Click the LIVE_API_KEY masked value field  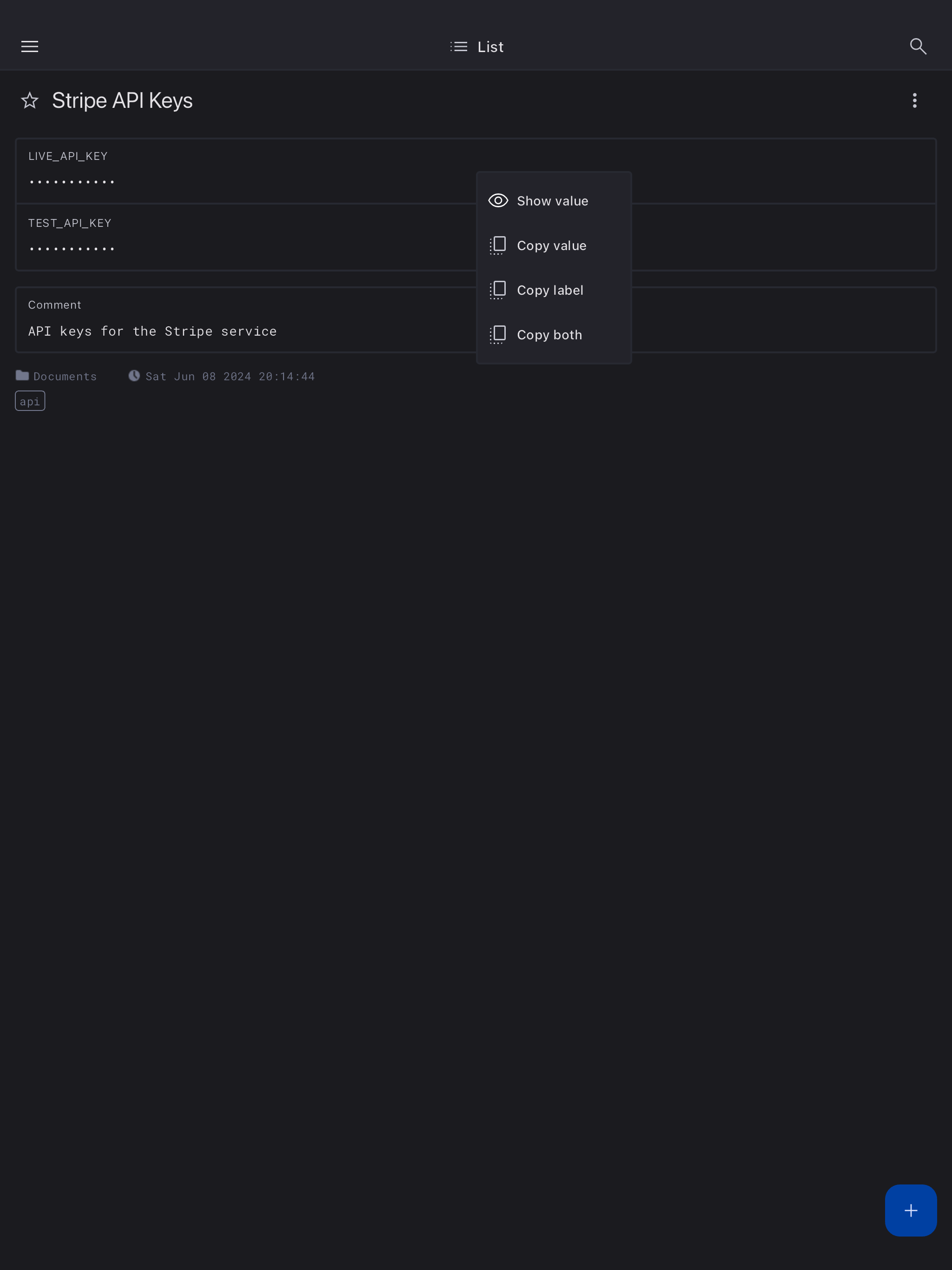point(73,182)
